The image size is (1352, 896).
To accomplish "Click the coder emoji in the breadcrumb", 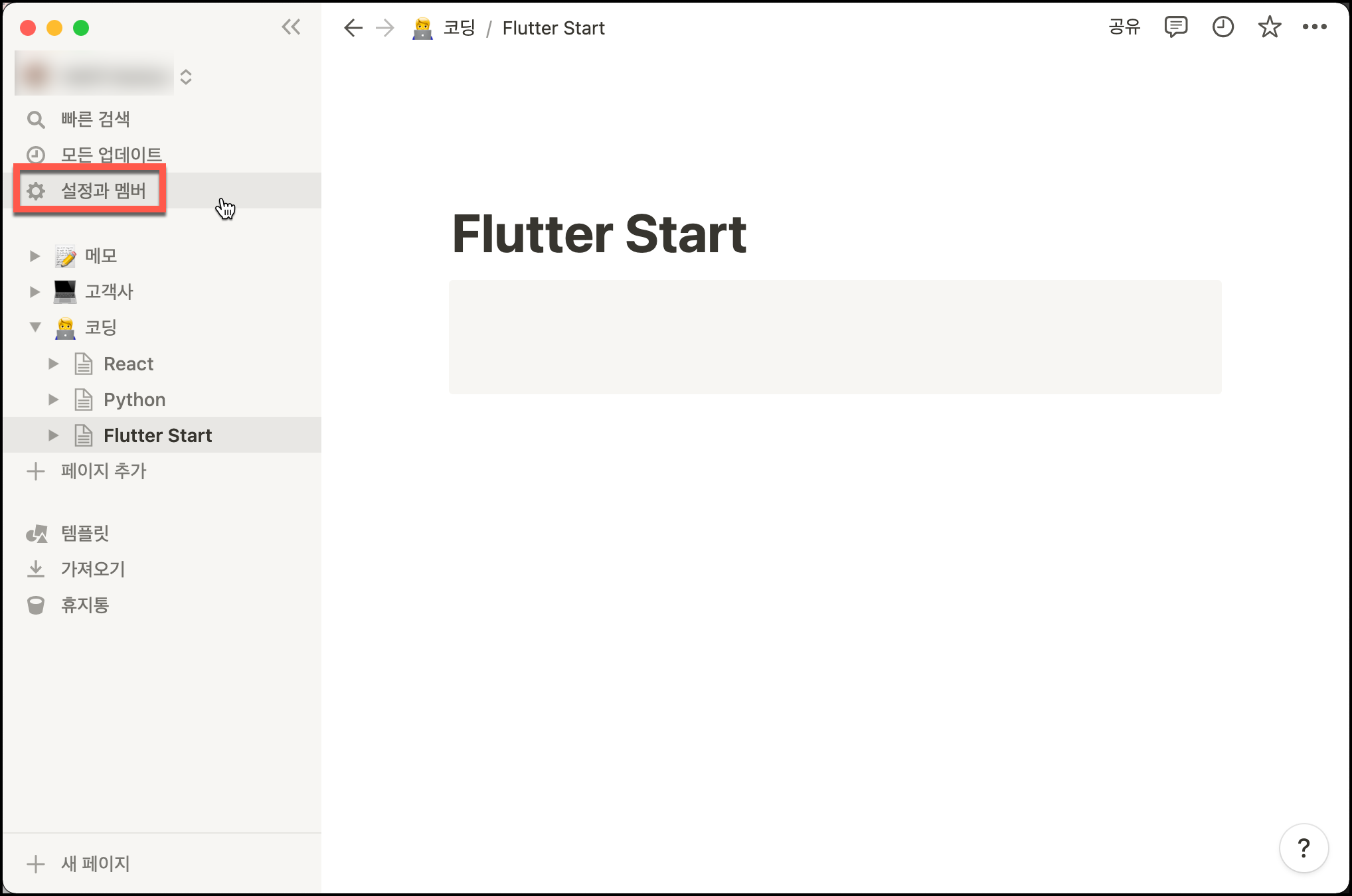I will (422, 28).
